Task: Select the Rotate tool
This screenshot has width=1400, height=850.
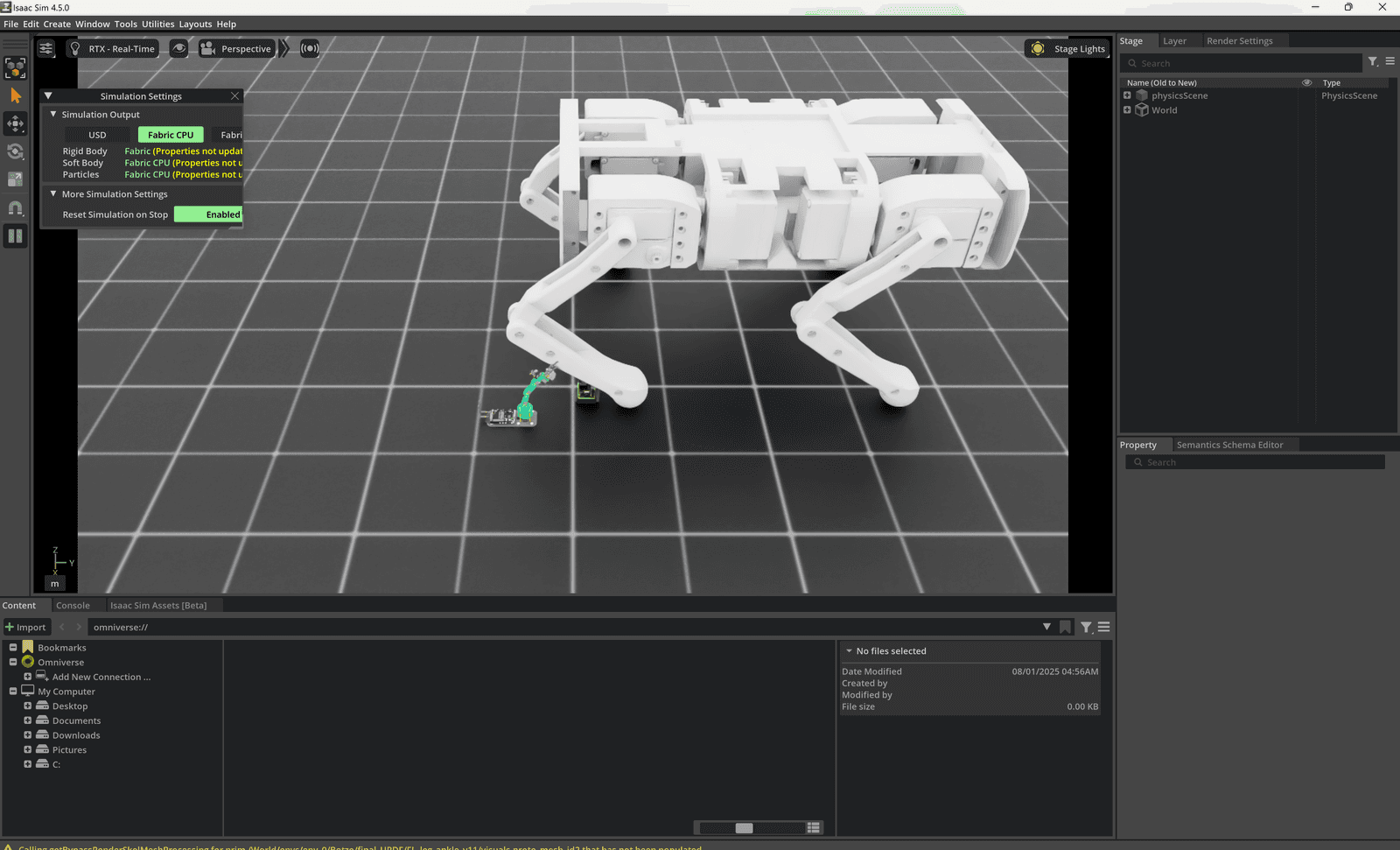Action: tap(16, 151)
